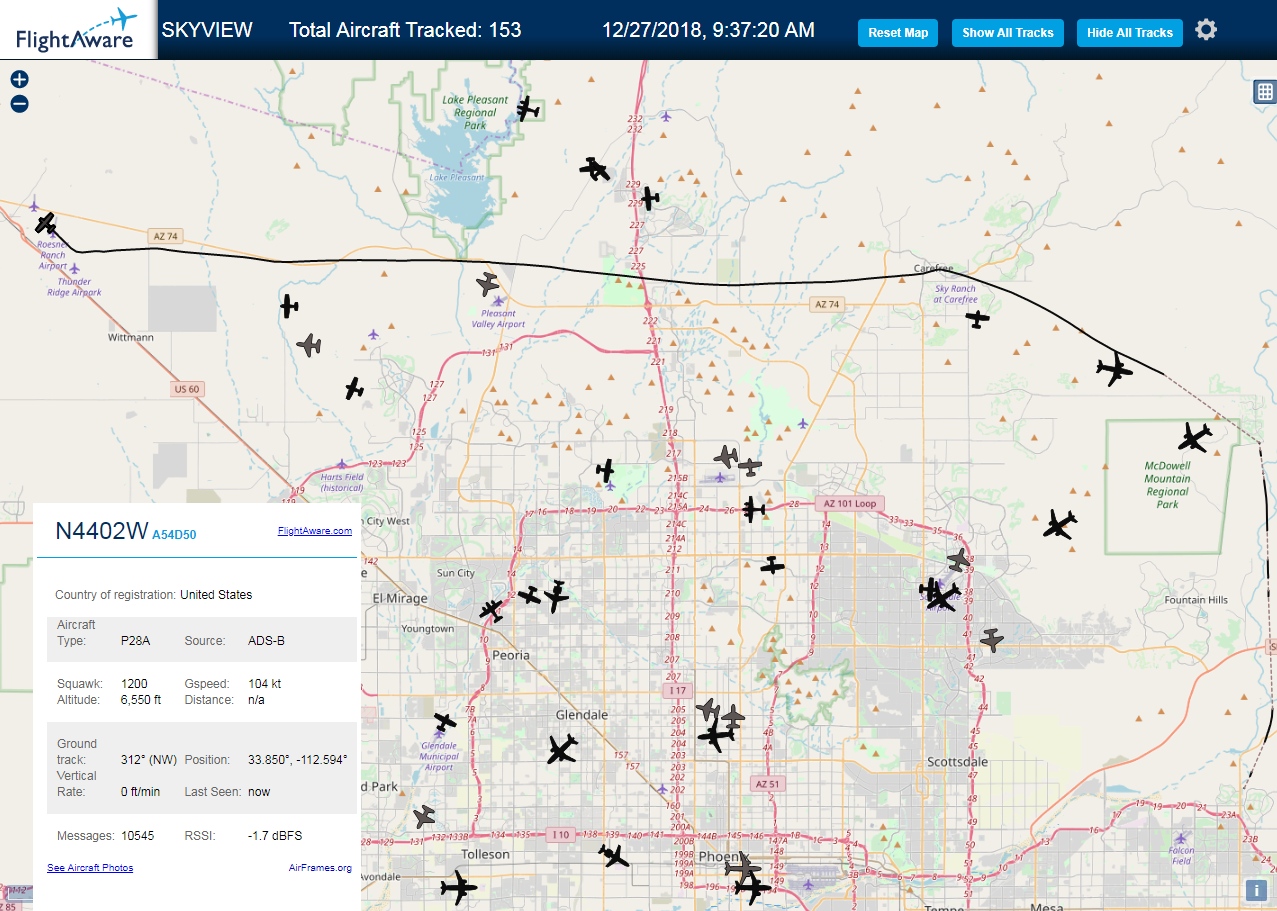This screenshot has height=911, width=1277.
Task: Open the grid layer switcher icon
Action: (x=1264, y=92)
